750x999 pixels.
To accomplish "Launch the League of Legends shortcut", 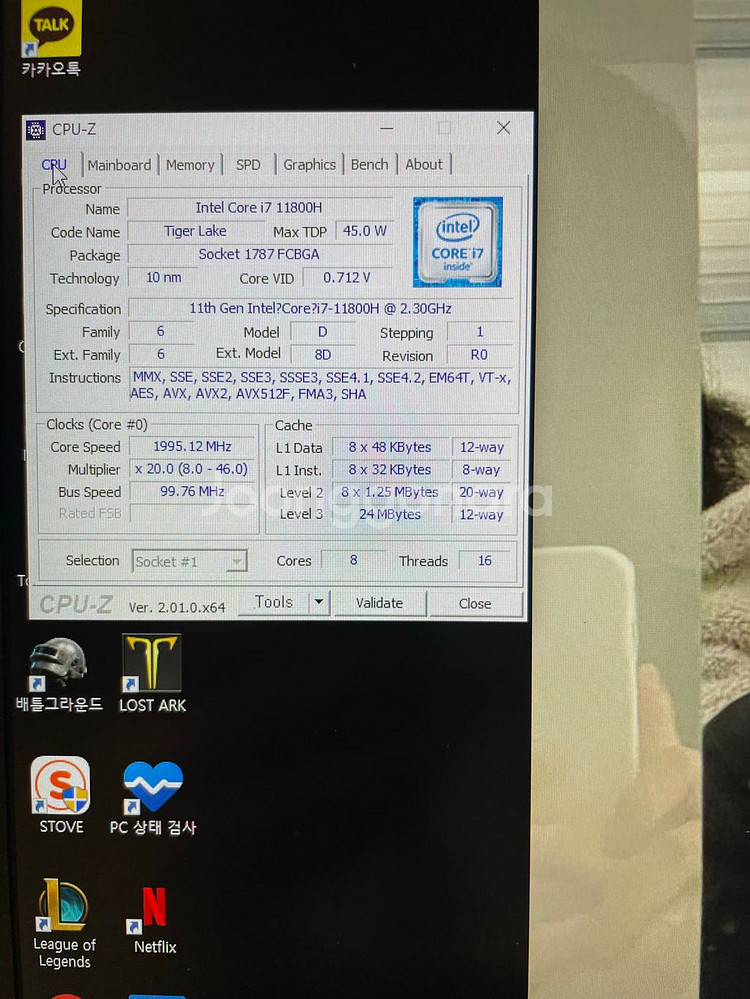I will (x=64, y=924).
